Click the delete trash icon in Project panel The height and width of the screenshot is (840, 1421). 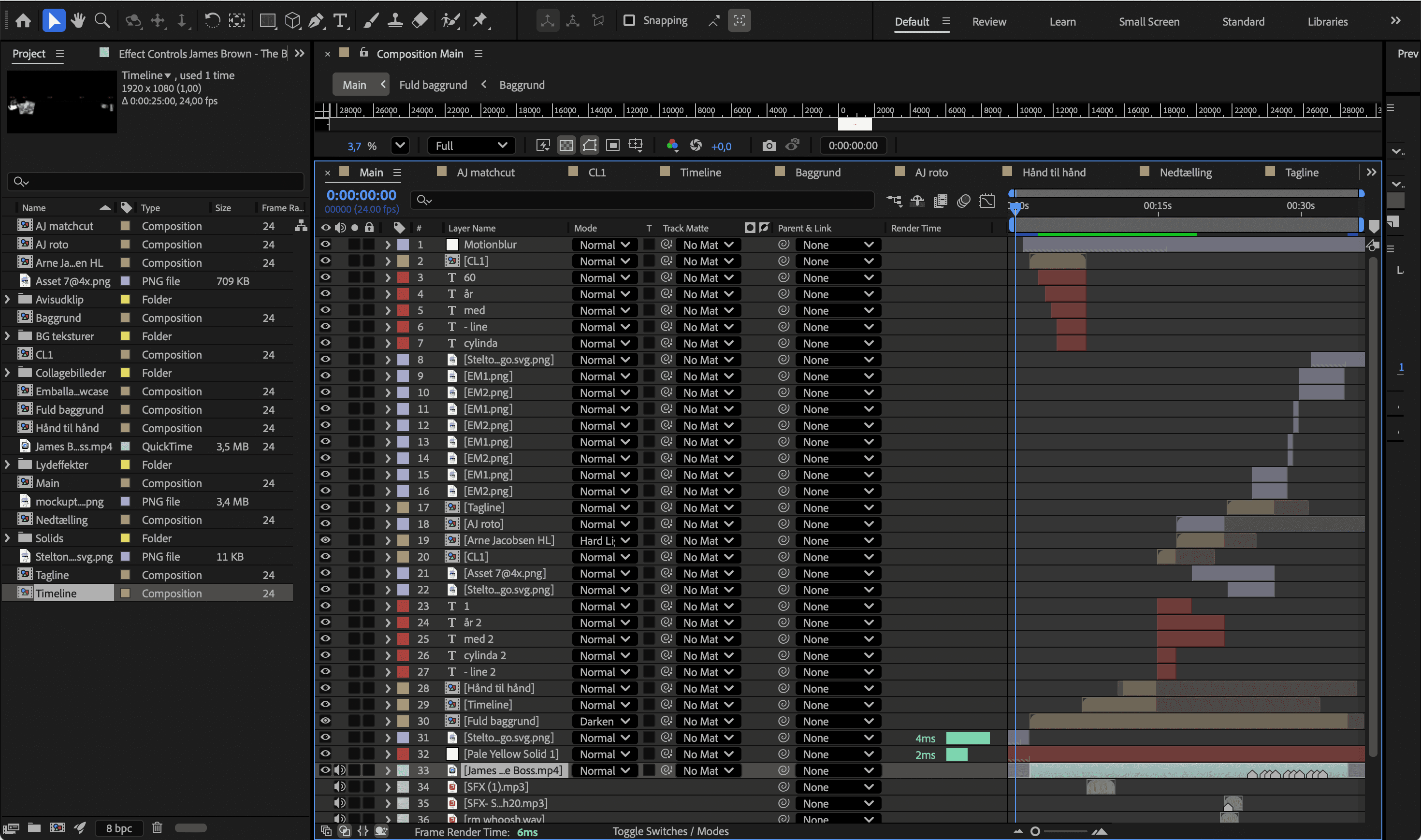tap(157, 827)
